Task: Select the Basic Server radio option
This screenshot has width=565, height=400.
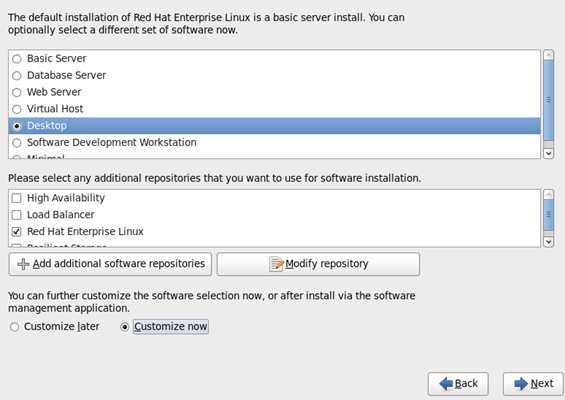Action: pos(17,59)
